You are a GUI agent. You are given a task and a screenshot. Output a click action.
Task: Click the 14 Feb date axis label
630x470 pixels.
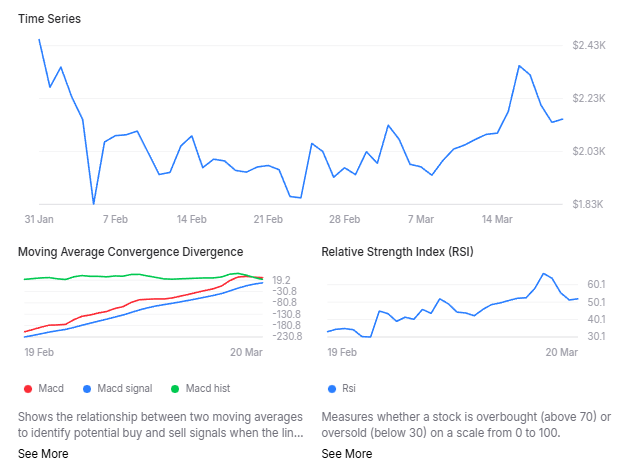click(191, 218)
